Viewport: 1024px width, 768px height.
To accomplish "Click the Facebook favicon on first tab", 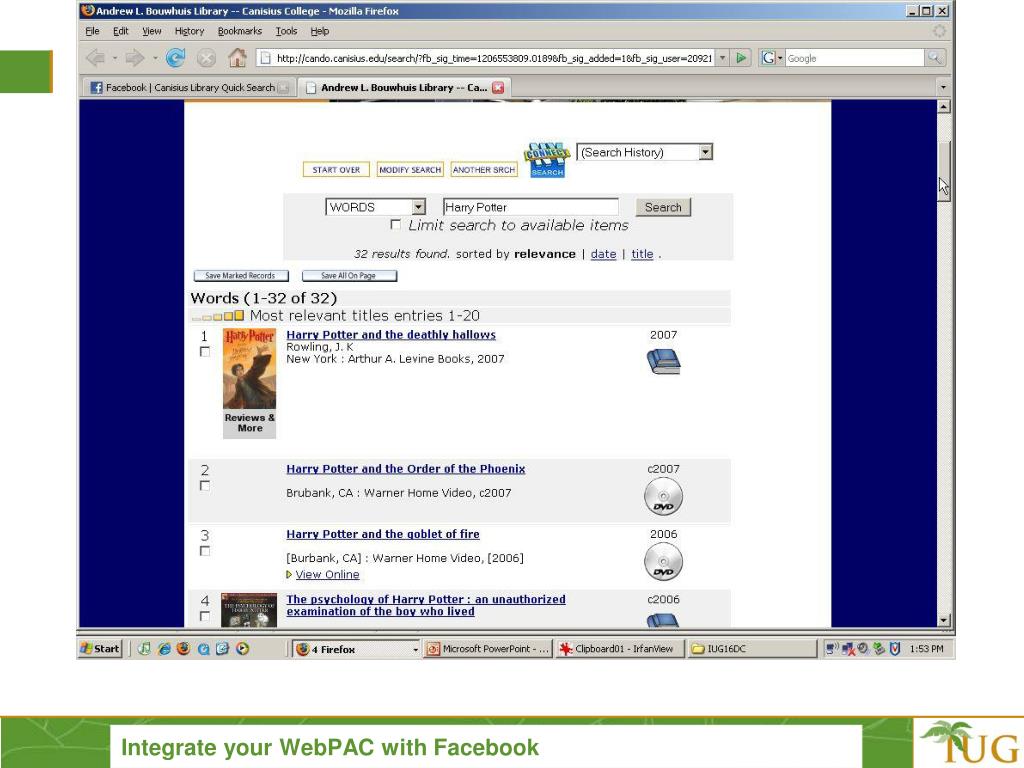I will click(x=96, y=88).
